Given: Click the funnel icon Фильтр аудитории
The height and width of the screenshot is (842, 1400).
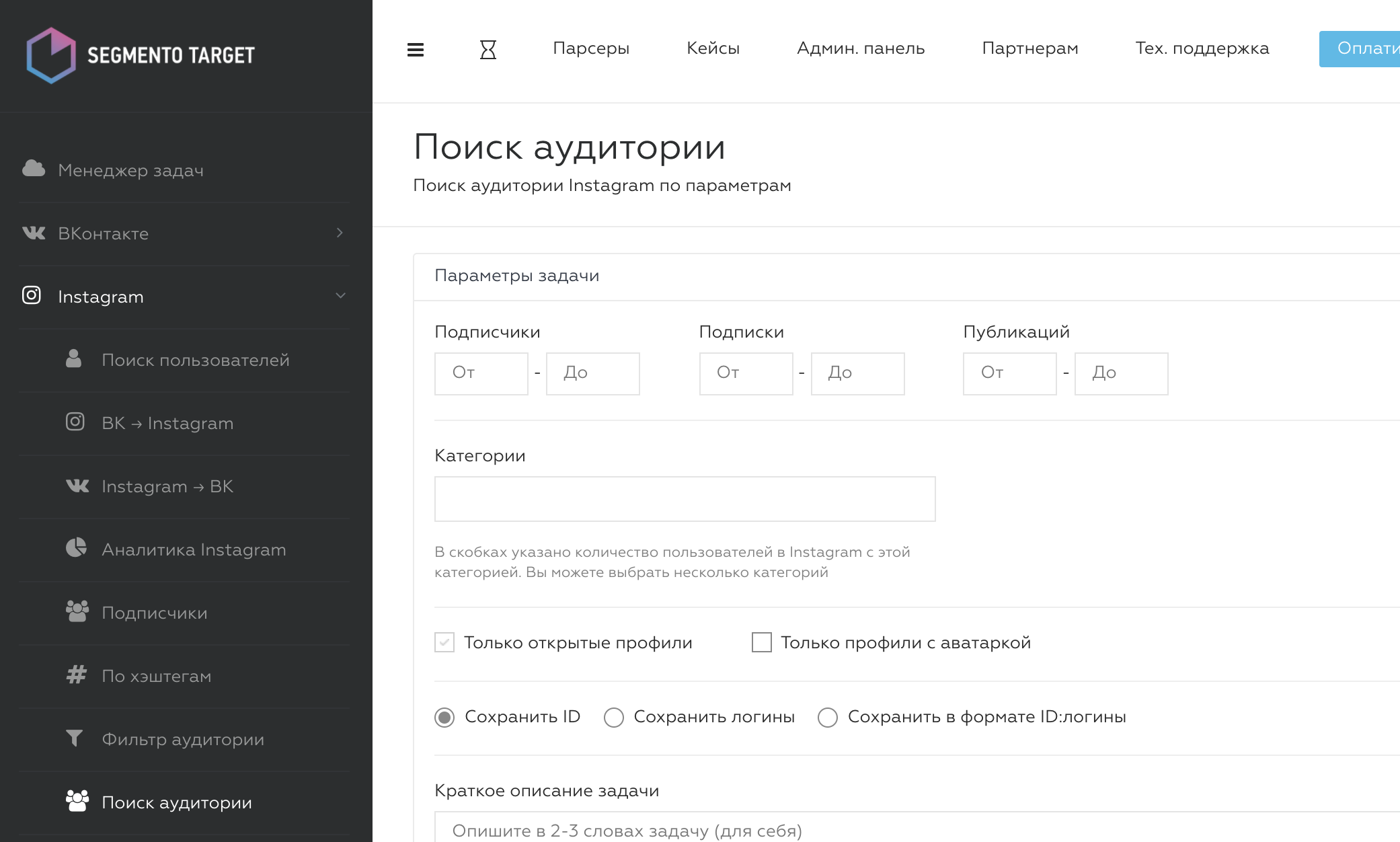Looking at the screenshot, I should click(x=75, y=738).
